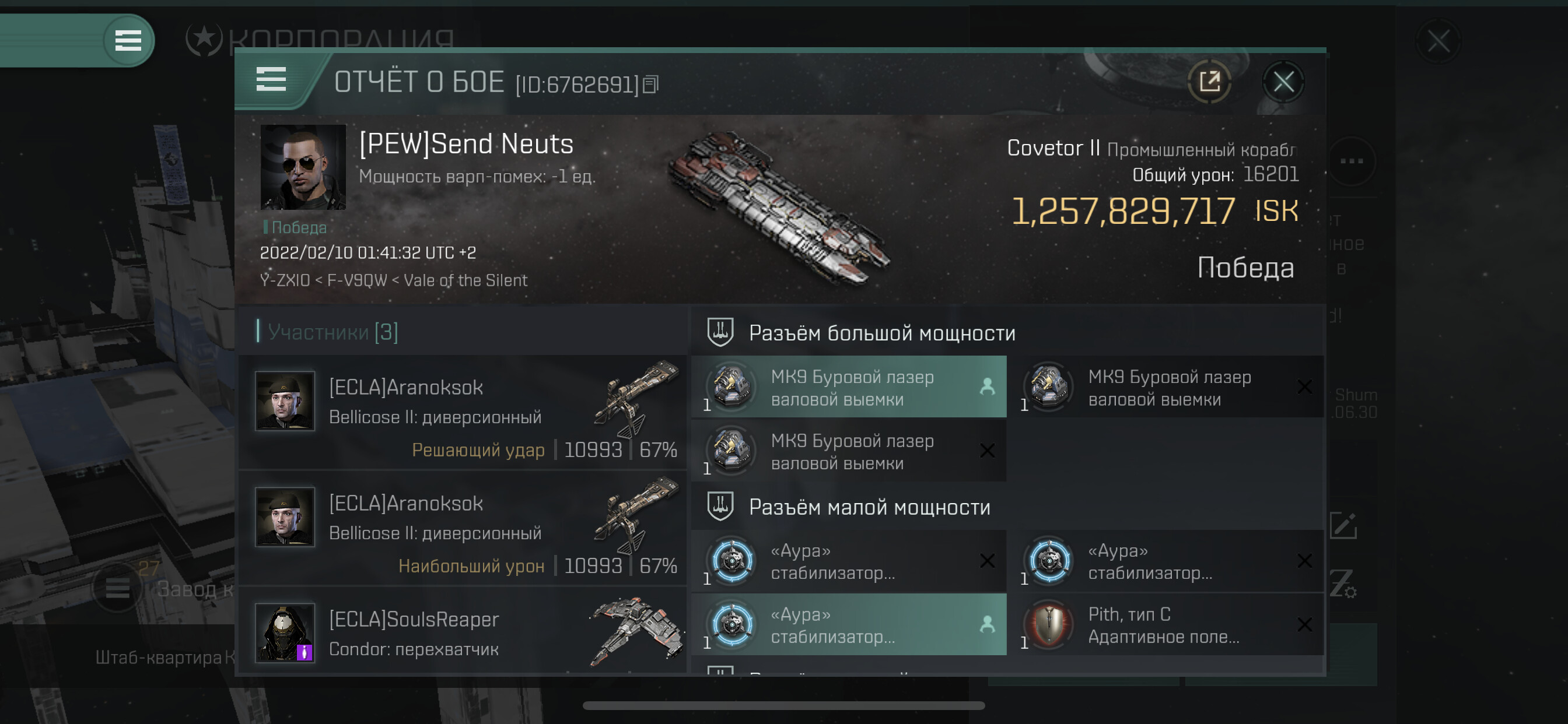Share the battle report externally
The height and width of the screenshot is (724, 1568).
click(x=1209, y=82)
